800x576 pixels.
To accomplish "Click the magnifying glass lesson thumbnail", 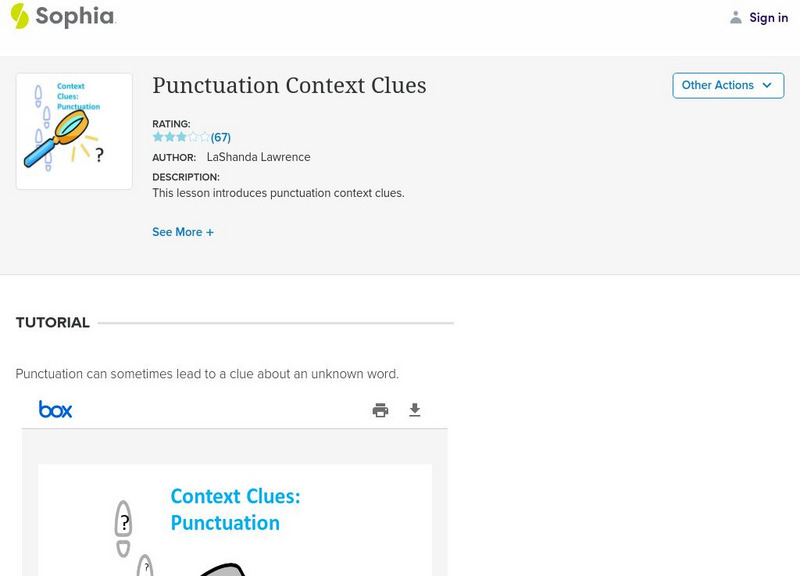I will [x=74, y=131].
